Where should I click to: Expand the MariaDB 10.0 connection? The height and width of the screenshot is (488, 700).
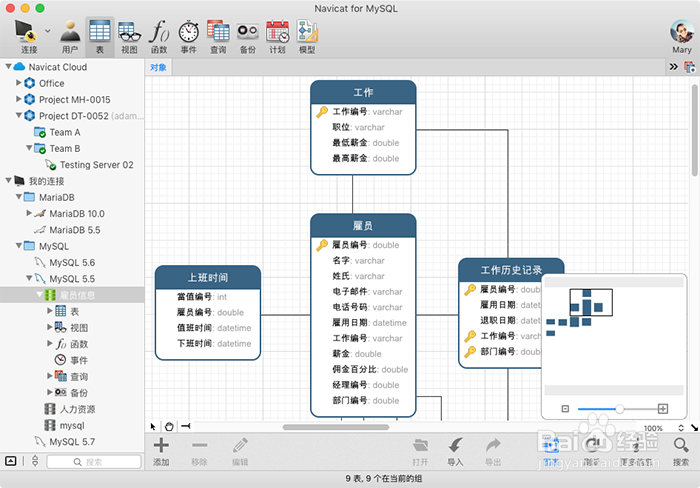29,213
